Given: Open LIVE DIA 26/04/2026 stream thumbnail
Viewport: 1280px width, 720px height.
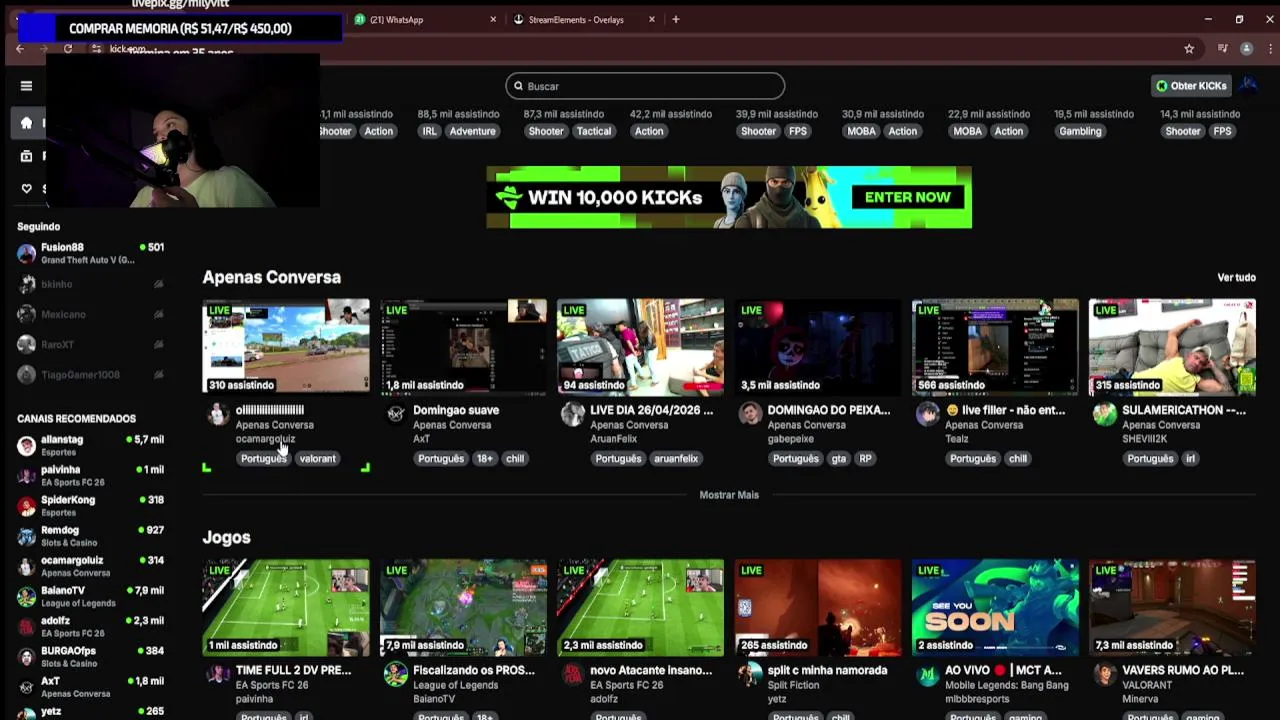Looking at the screenshot, I should (x=640, y=347).
